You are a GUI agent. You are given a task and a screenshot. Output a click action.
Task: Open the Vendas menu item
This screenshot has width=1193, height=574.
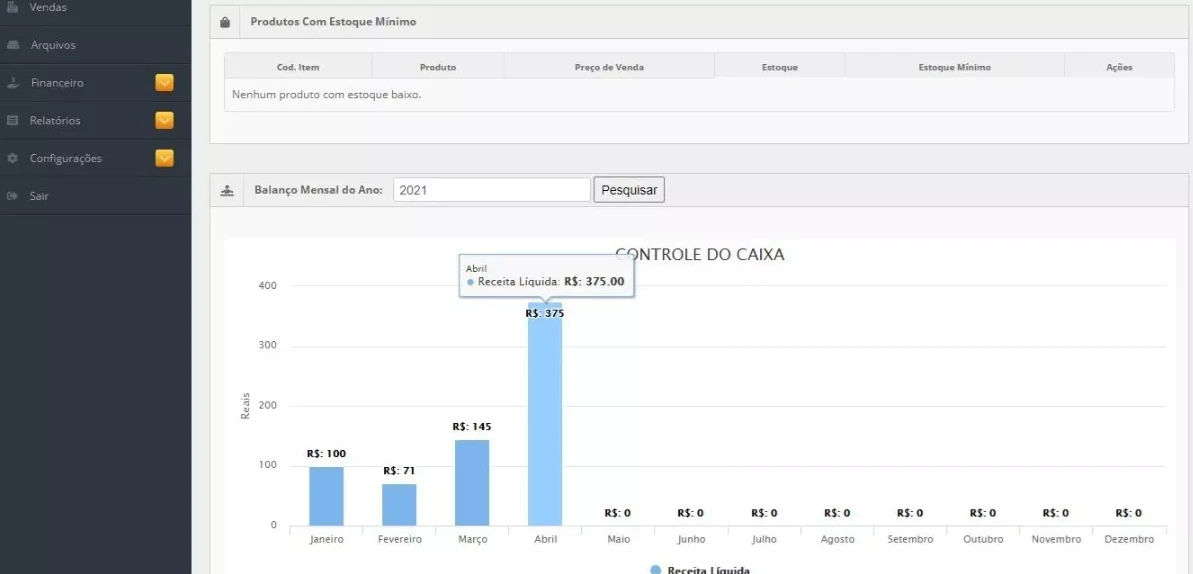pyautogui.click(x=48, y=8)
